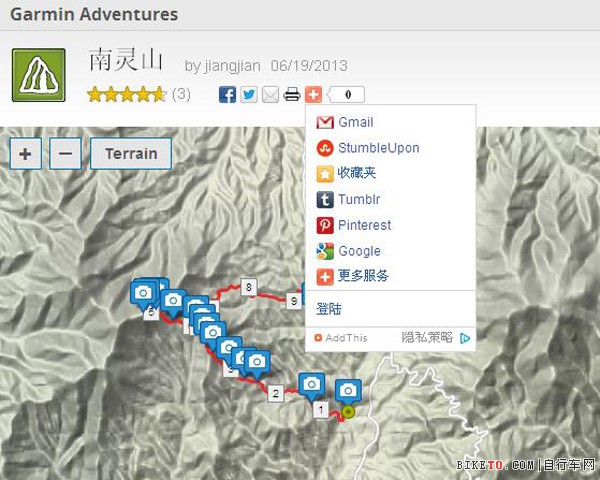Pick Pinterest in the share list

[364, 225]
